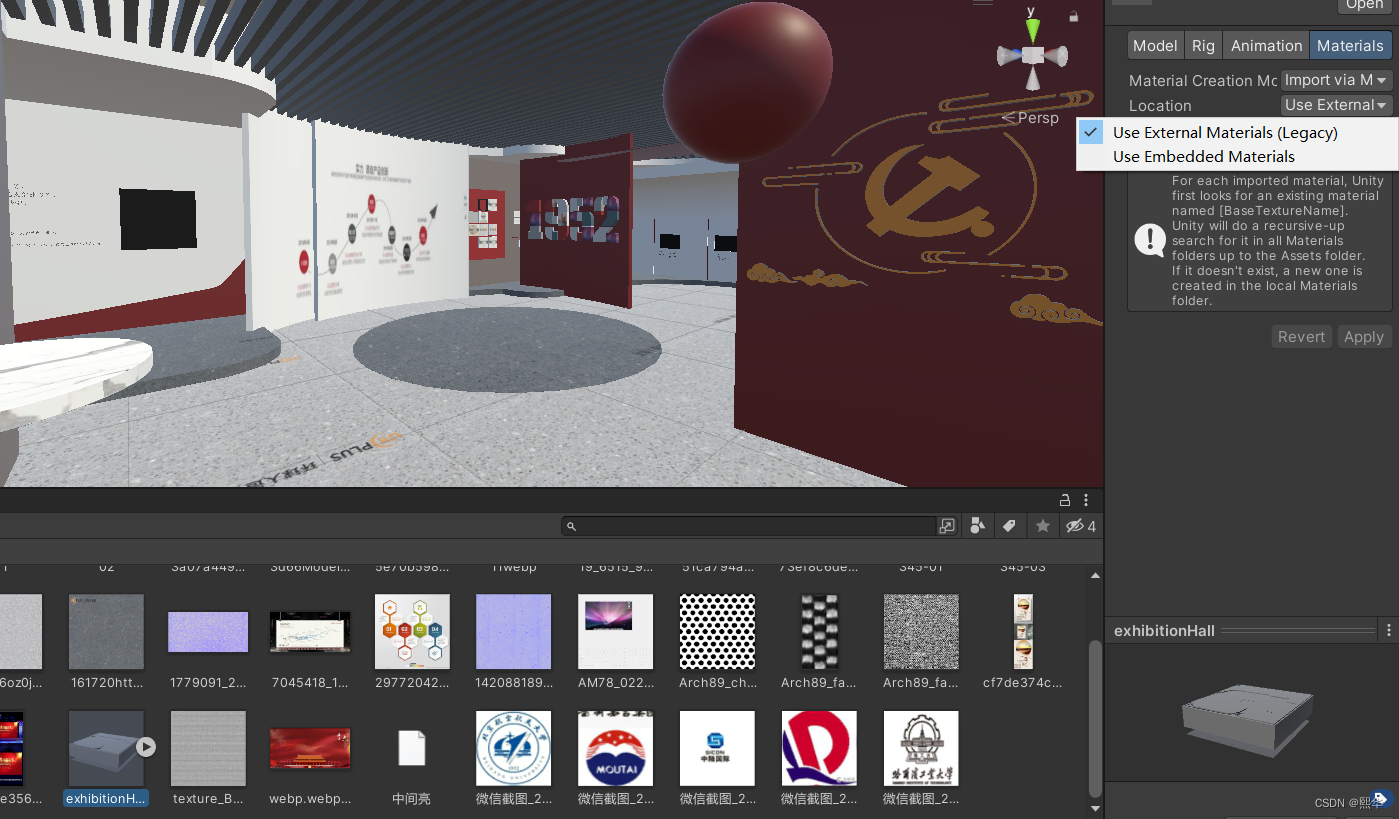This screenshot has width=1399, height=819.
Task: Toggle the scene gizmo rotation lock icon
Action: [1073, 16]
